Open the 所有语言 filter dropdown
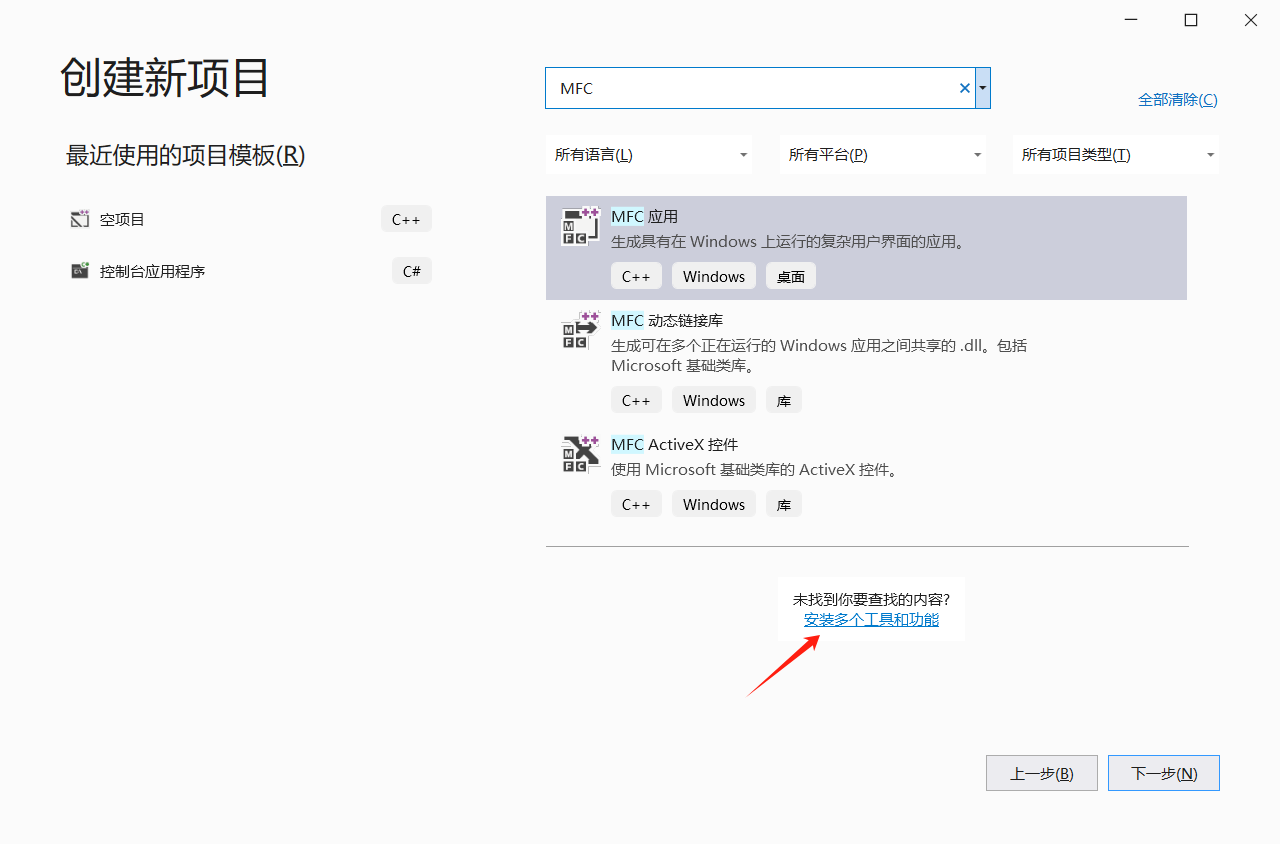The width and height of the screenshot is (1280, 844). (649, 155)
